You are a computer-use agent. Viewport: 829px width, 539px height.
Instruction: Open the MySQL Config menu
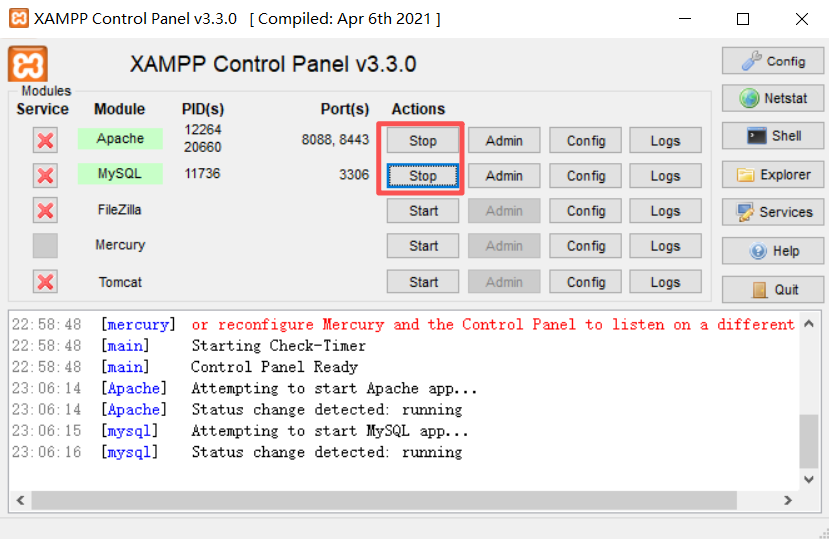pos(585,176)
